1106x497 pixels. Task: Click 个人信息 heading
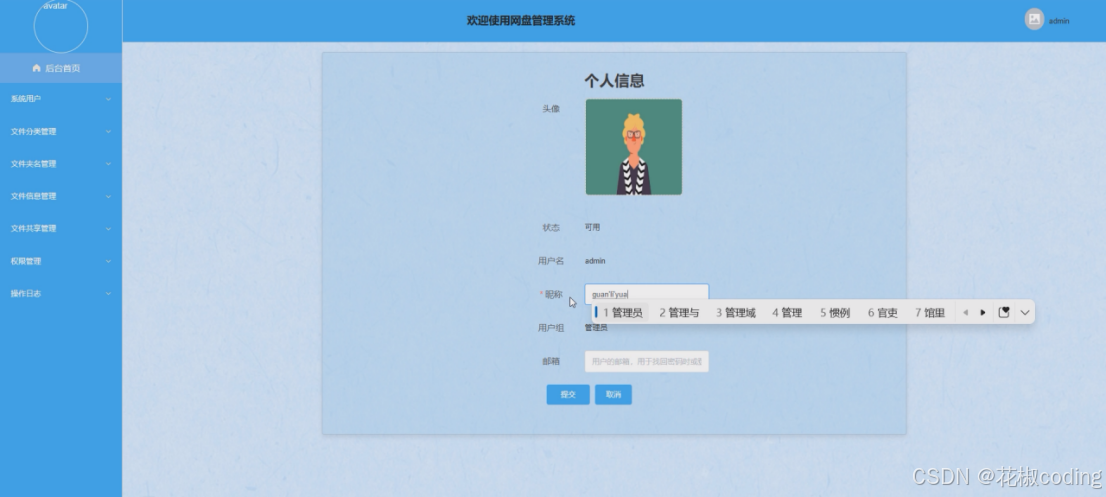pyautogui.click(x=614, y=80)
